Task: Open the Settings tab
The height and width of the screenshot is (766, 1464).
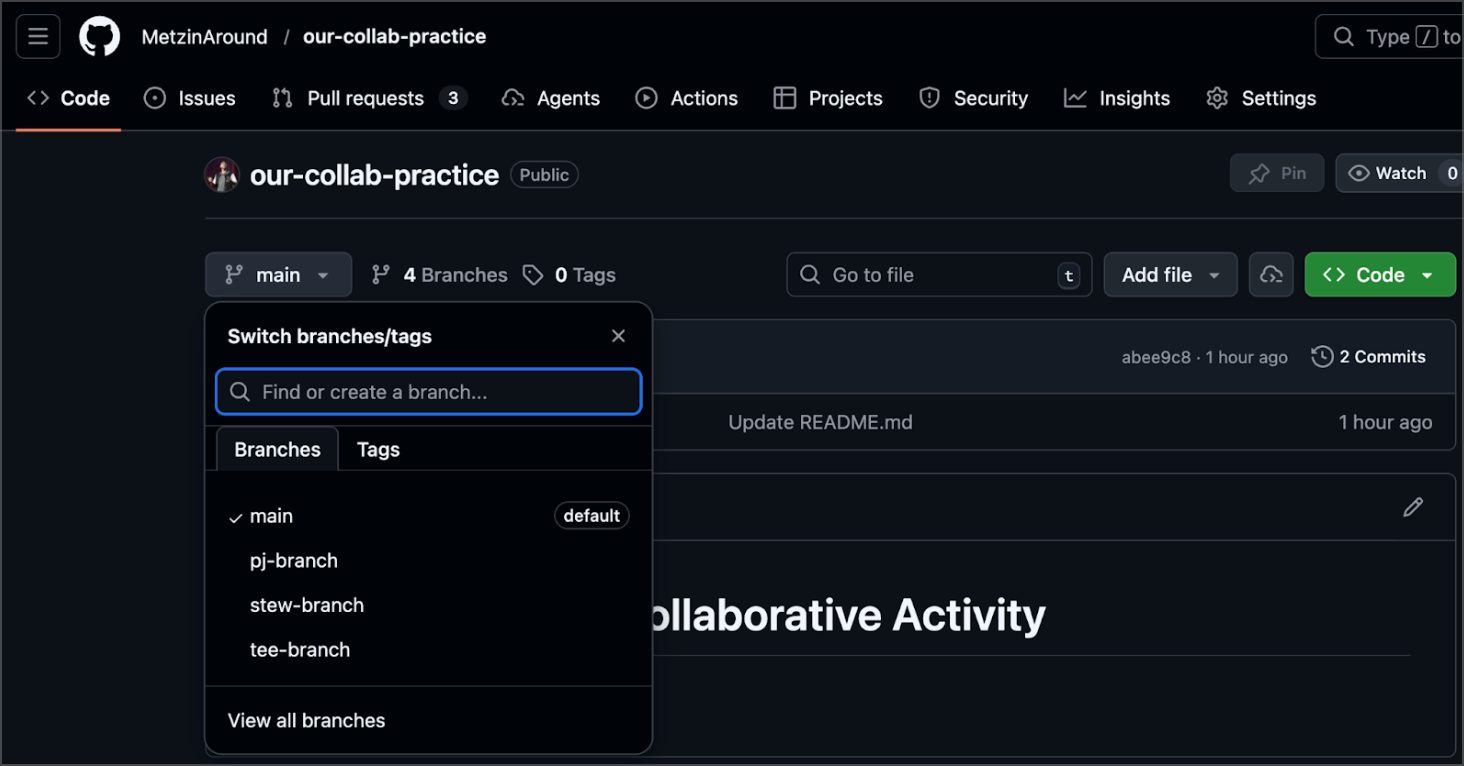Action: click(x=1261, y=98)
